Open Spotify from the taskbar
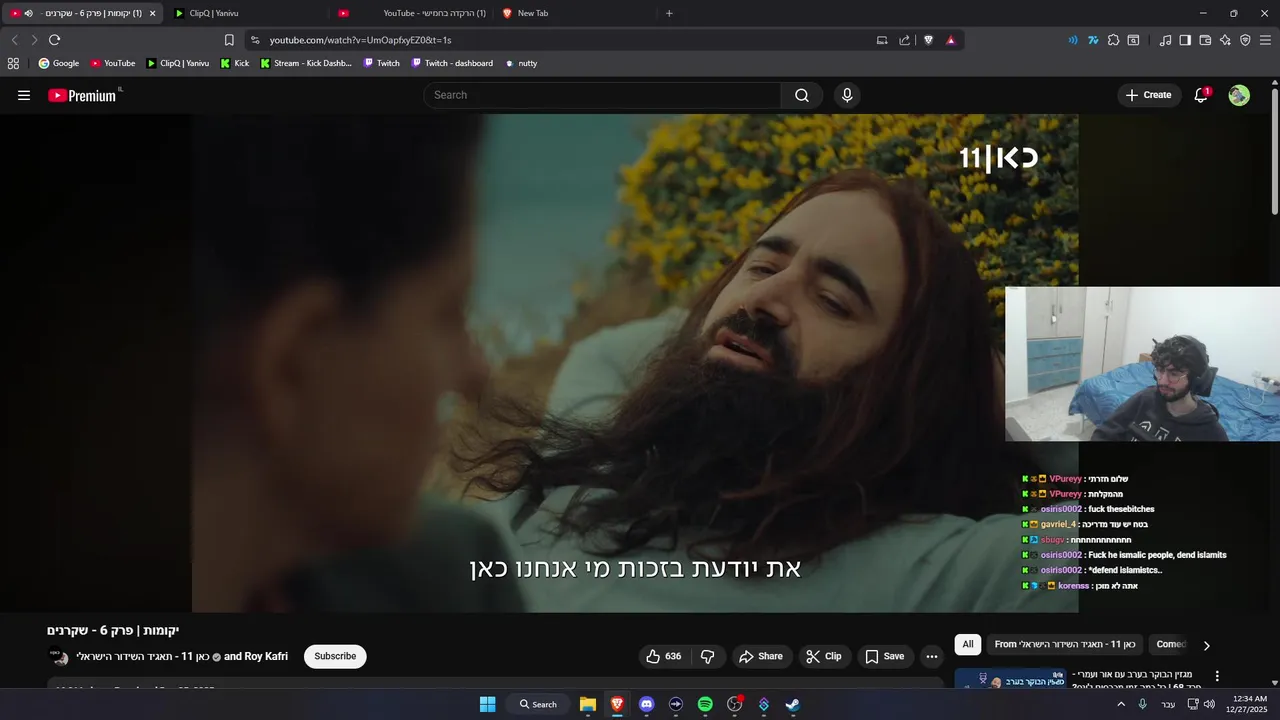Viewport: 1280px width, 720px height. 705,704
